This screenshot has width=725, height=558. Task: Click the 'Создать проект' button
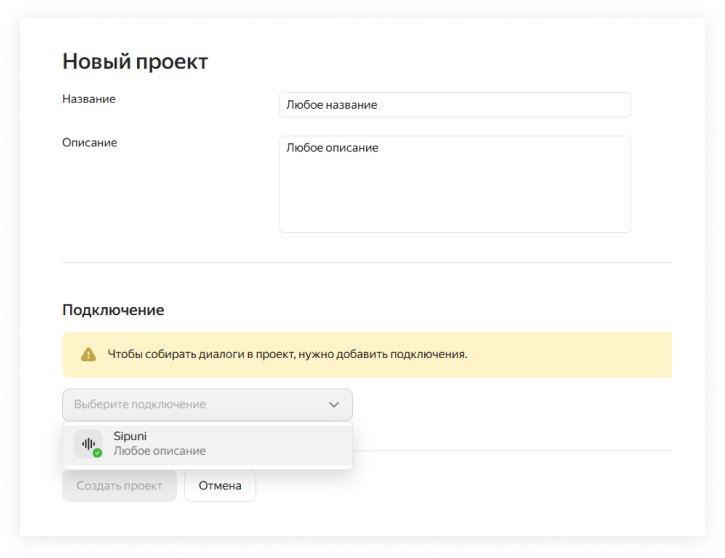[x=119, y=485]
